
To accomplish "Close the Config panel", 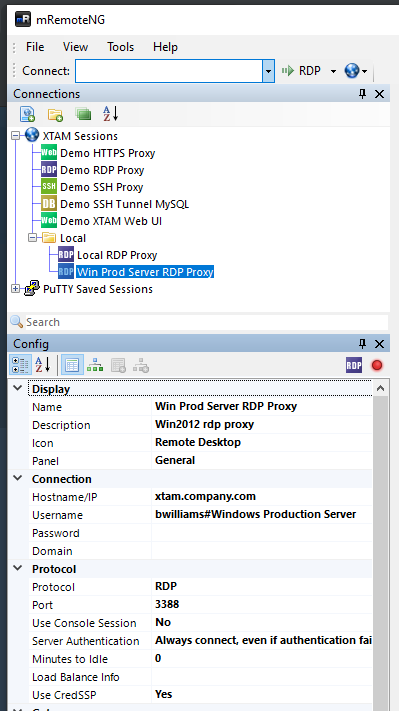I will pyautogui.click(x=380, y=344).
